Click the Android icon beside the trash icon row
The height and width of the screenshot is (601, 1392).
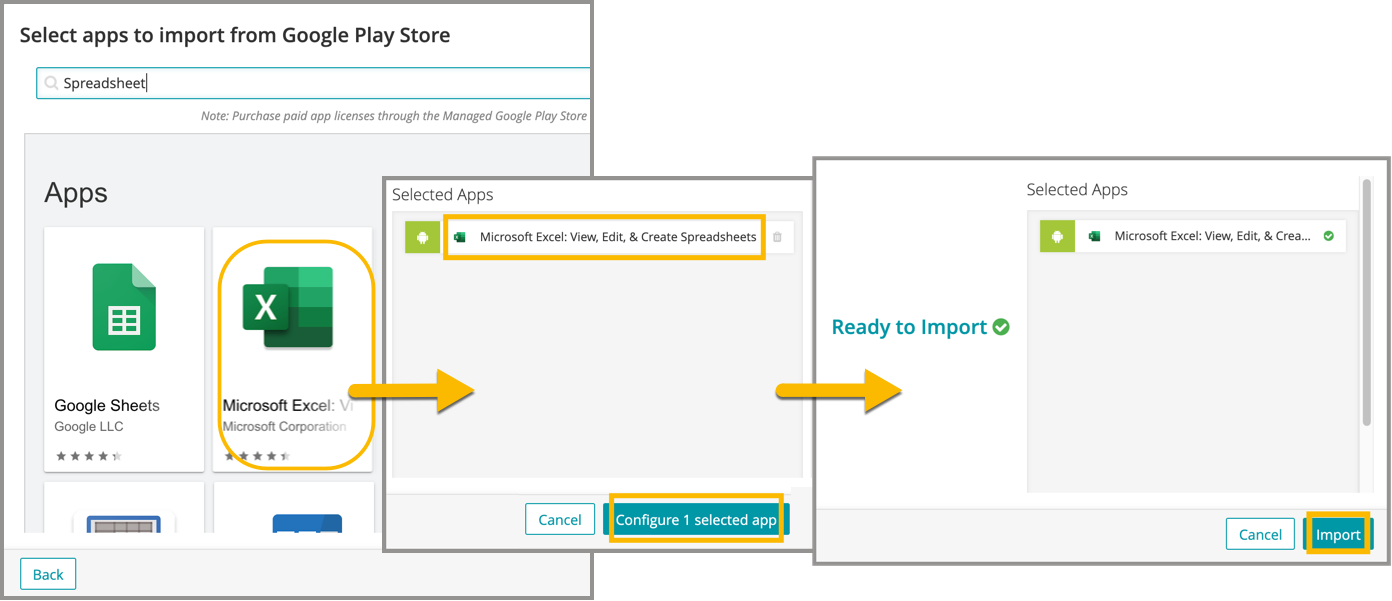click(x=422, y=238)
